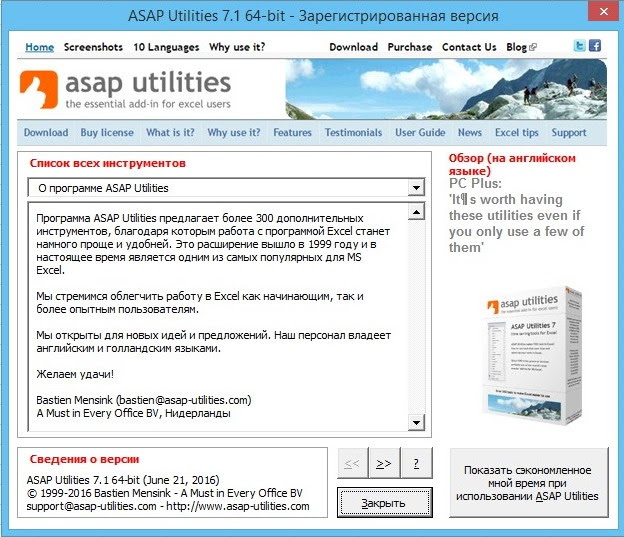Viewport: 624px width, 537px height.
Task: Open the 'О программе ASAP Utilities' combo box
Action: click(x=226, y=187)
